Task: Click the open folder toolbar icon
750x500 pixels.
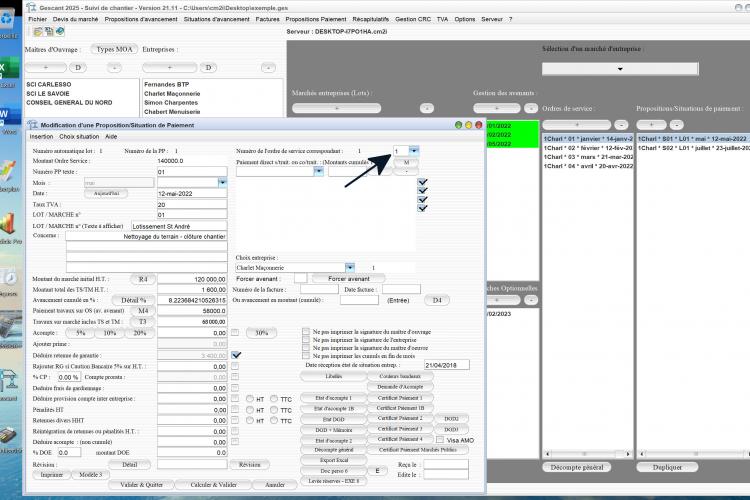Action: 38,32
